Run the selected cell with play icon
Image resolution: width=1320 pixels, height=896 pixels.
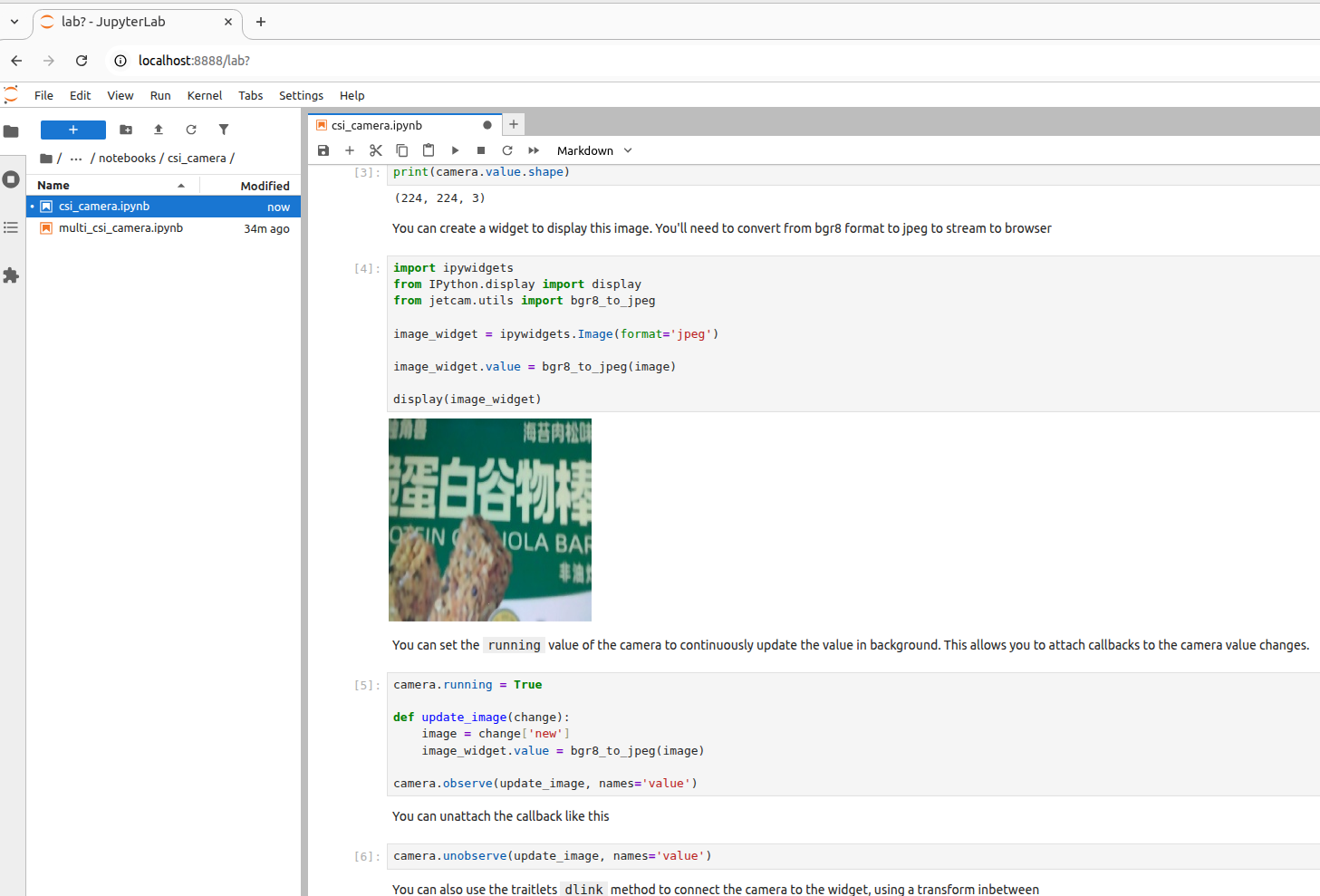tap(455, 150)
